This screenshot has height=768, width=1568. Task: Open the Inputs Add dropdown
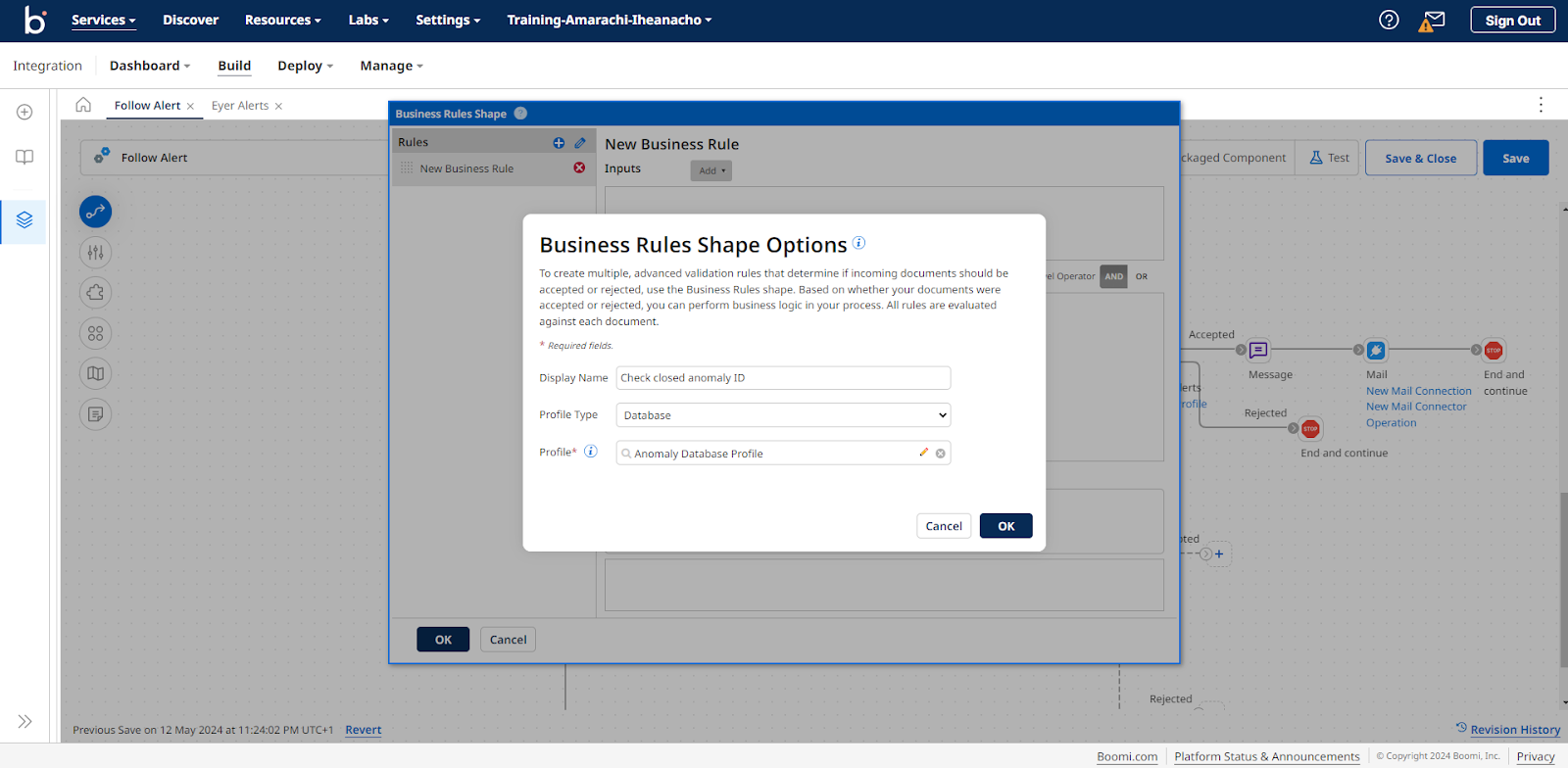[711, 170]
